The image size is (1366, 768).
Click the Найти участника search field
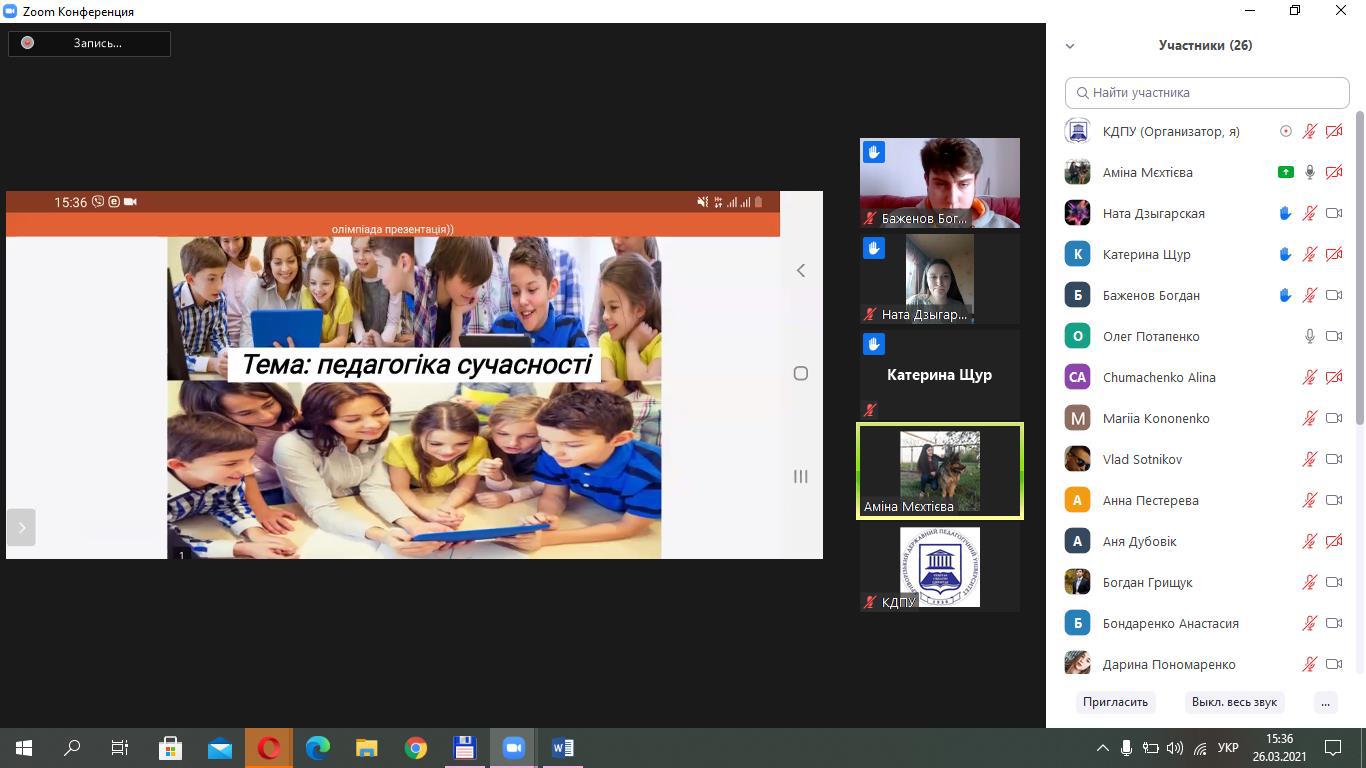pyautogui.click(x=1207, y=92)
